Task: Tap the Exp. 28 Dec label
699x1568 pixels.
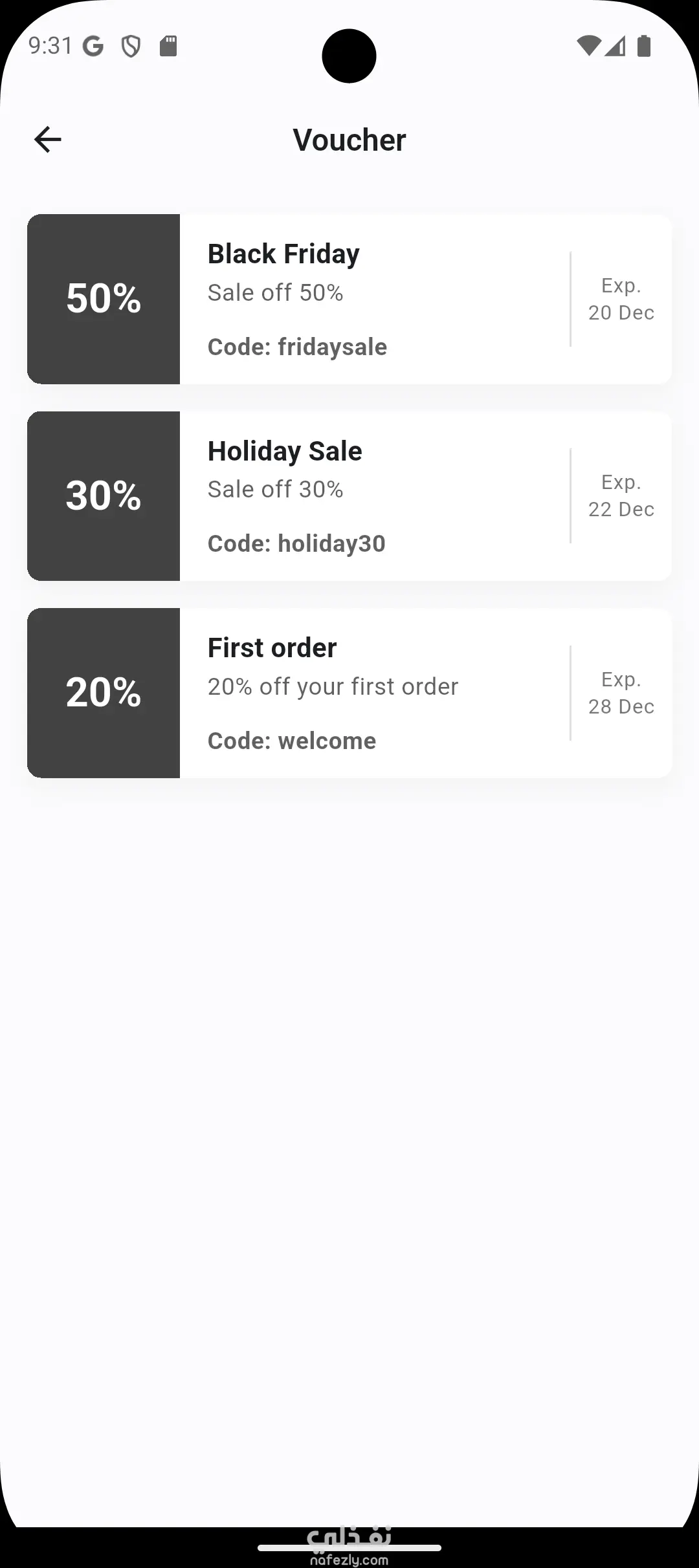Action: [621, 693]
